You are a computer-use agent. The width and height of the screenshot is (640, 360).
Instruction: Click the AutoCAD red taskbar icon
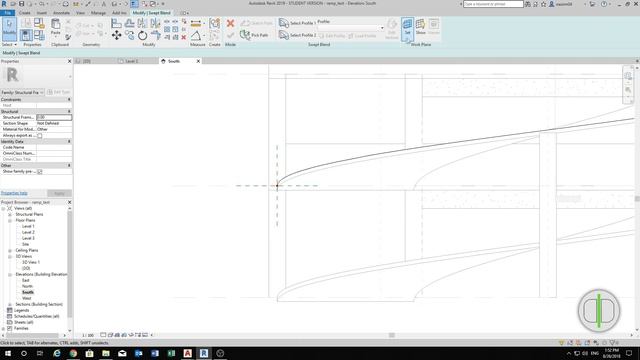tap(187, 353)
